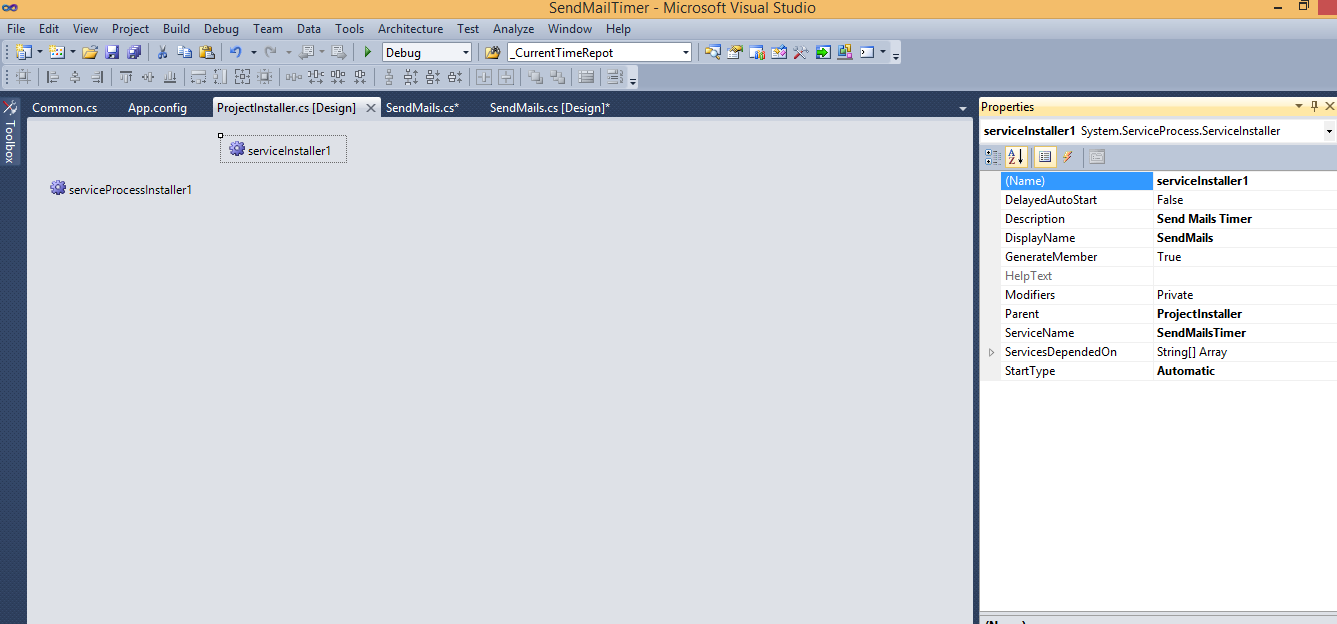
Task: Sort properties alphabetically in Properties panel
Action: pos(1014,157)
